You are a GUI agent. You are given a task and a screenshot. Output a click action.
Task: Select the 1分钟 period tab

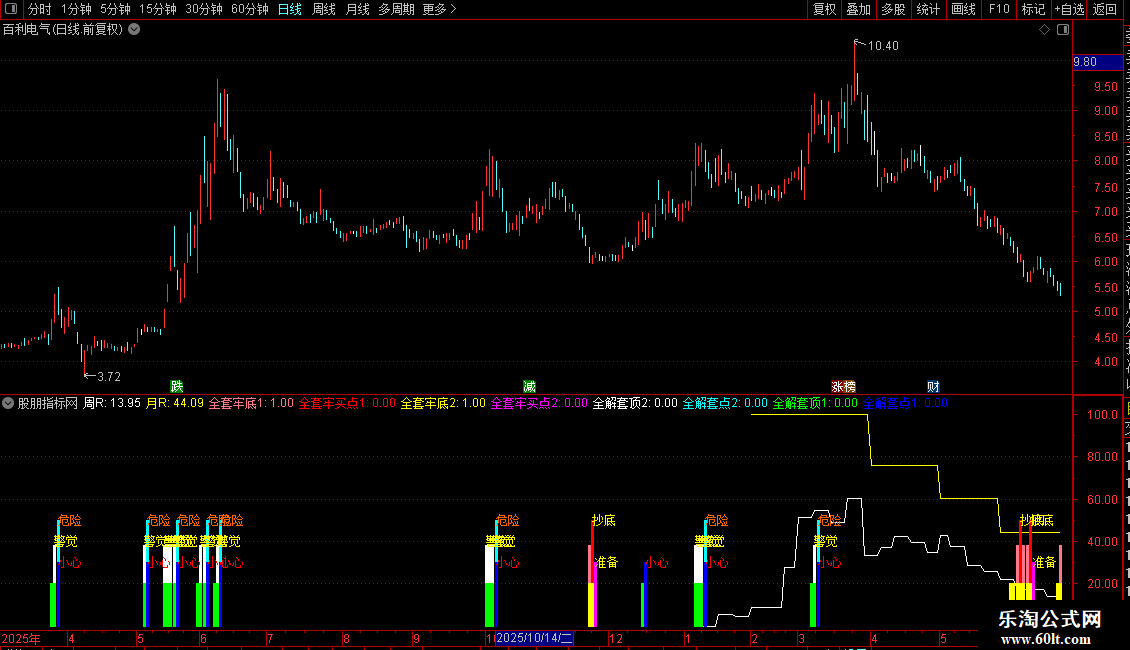pos(76,9)
